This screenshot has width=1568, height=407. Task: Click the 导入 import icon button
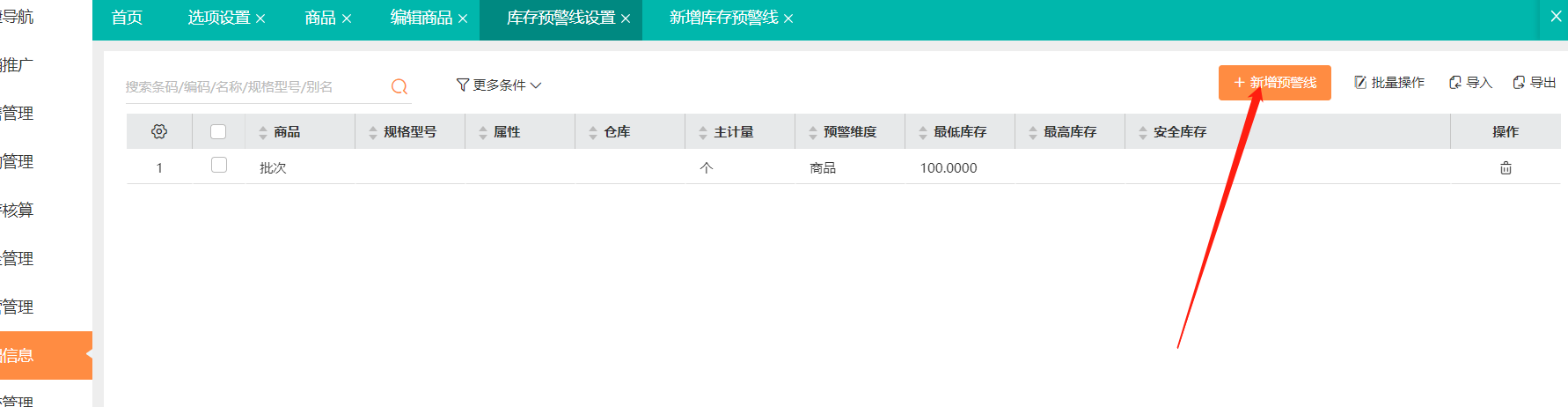click(x=1470, y=83)
